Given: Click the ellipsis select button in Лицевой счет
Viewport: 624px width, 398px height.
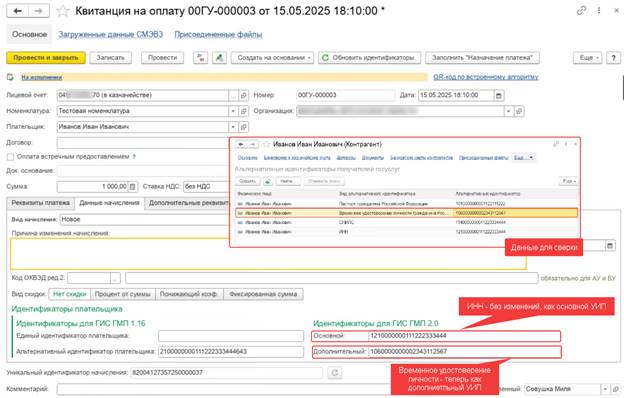Looking at the screenshot, I should tap(234, 96).
